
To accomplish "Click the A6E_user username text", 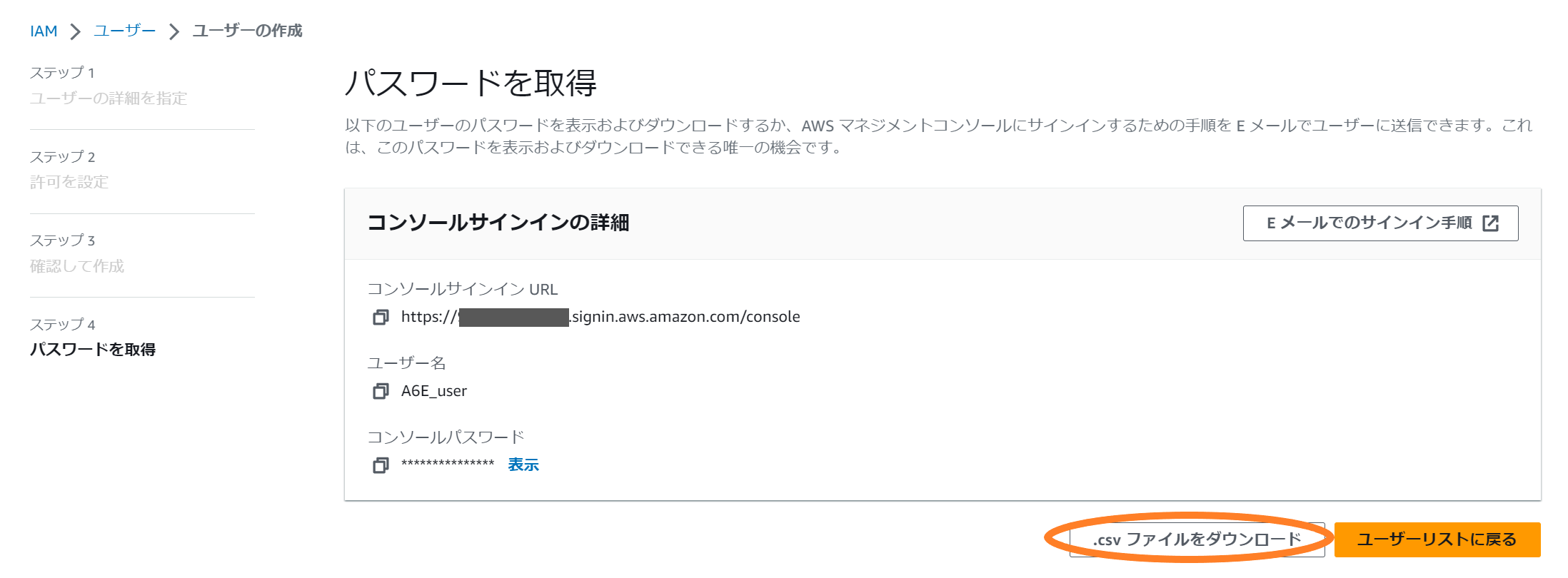I will click(434, 391).
